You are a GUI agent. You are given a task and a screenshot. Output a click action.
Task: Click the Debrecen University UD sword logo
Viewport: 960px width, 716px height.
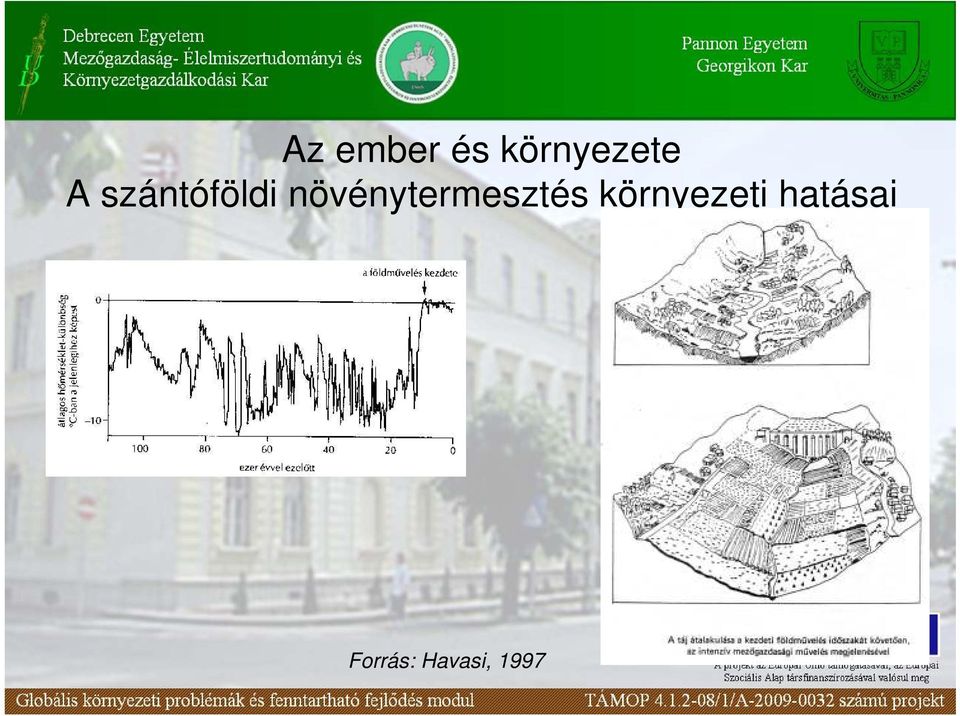(x=32, y=64)
